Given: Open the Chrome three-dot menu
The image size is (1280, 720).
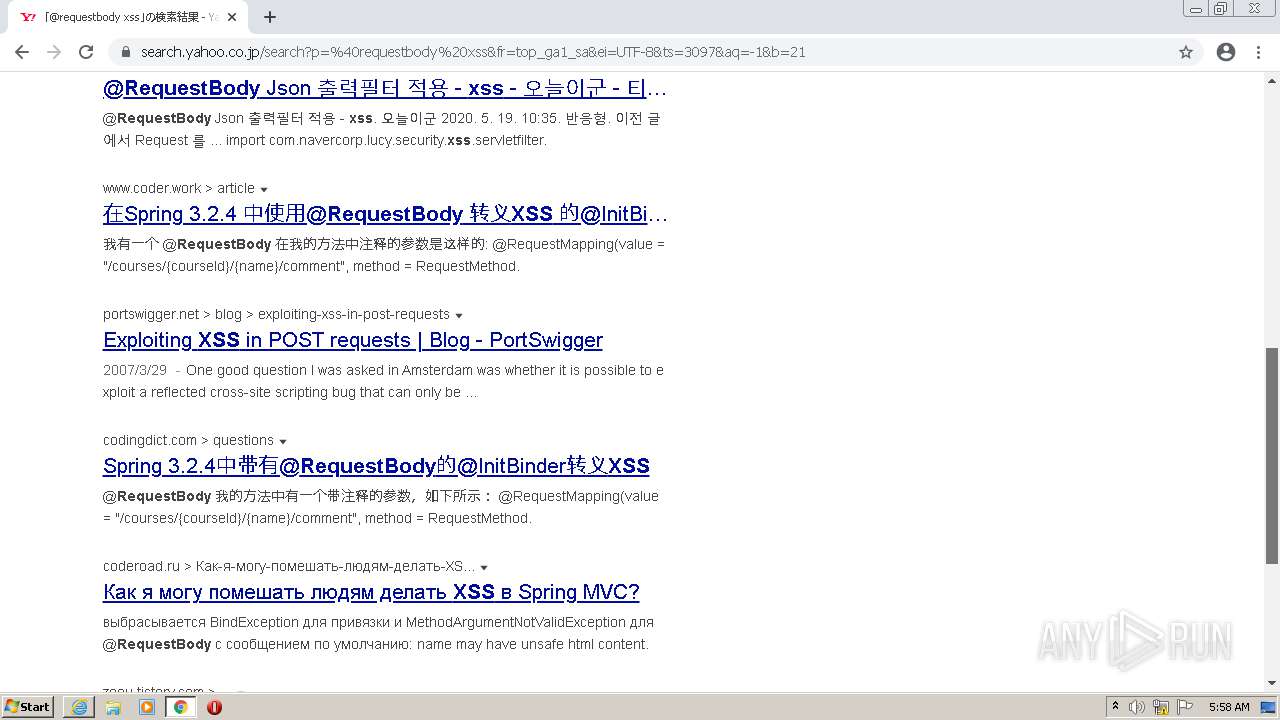Looking at the screenshot, I should click(1258, 52).
